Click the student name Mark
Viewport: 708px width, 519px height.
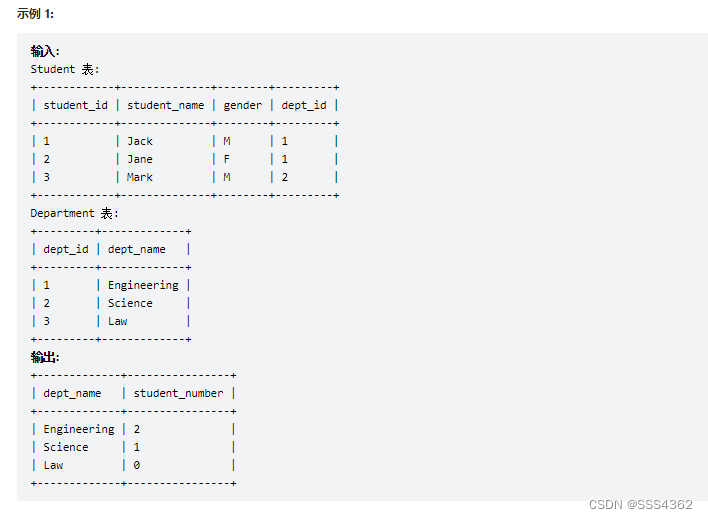[140, 177]
